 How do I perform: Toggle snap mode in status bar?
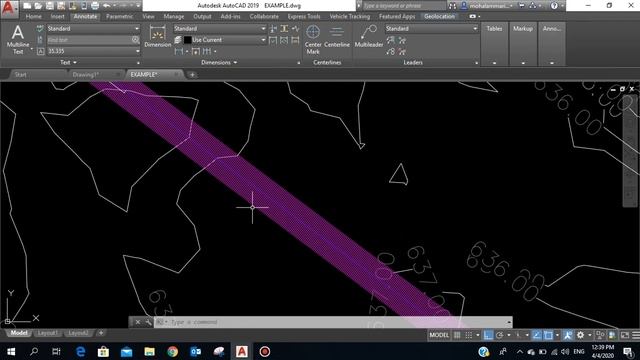click(469, 335)
